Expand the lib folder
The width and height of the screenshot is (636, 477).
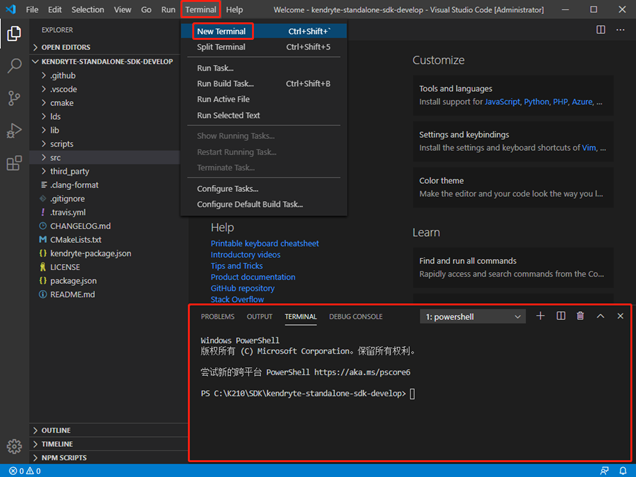[x=105, y=130]
